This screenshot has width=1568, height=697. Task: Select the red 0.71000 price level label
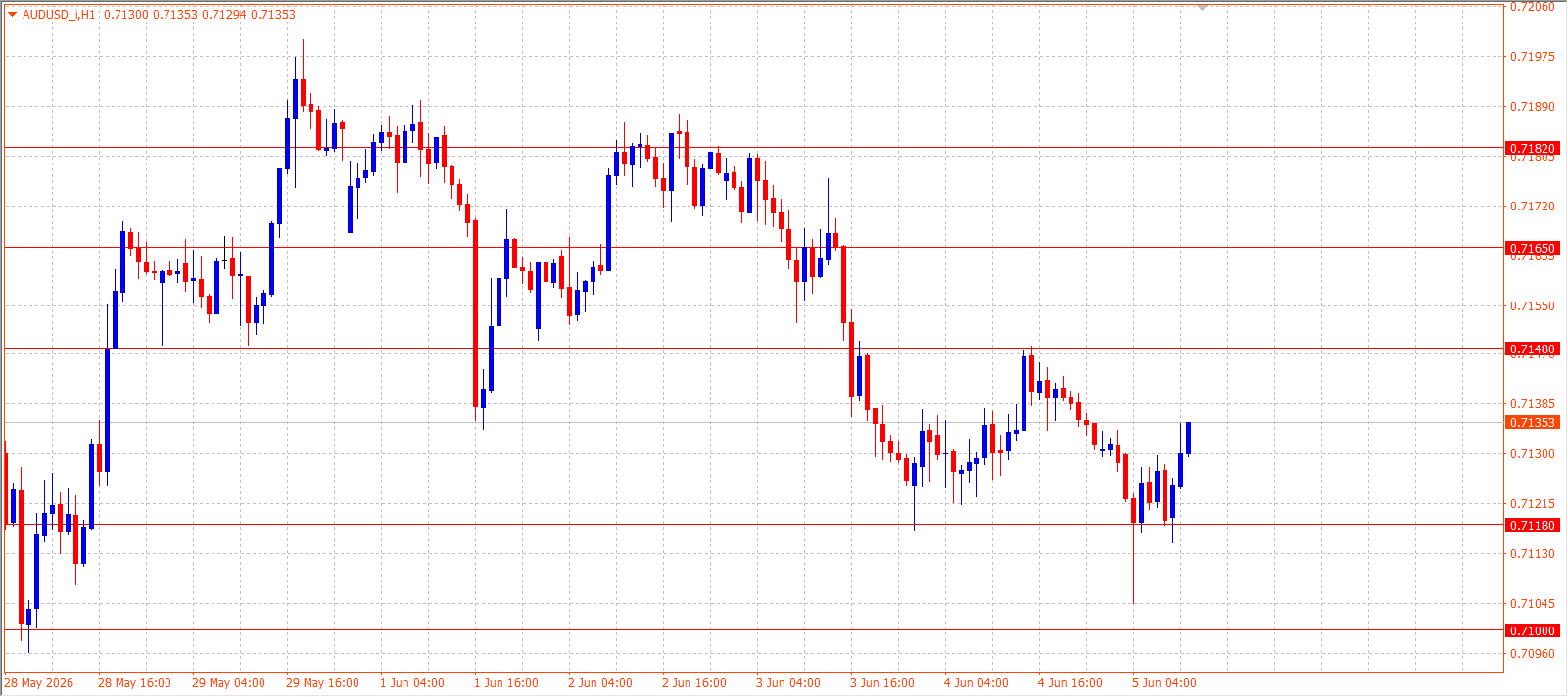[x=1532, y=631]
